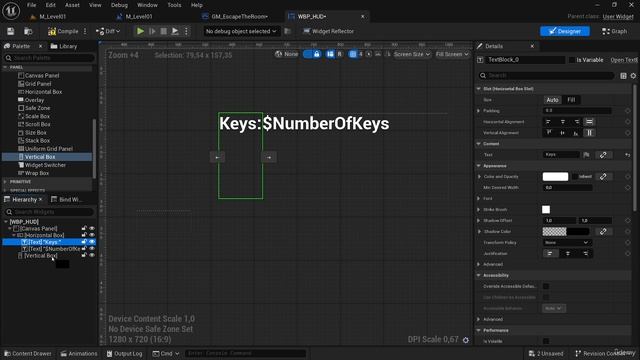Toggle visibility of the Text "Keys:" widget
The image size is (640, 360).
92,242
